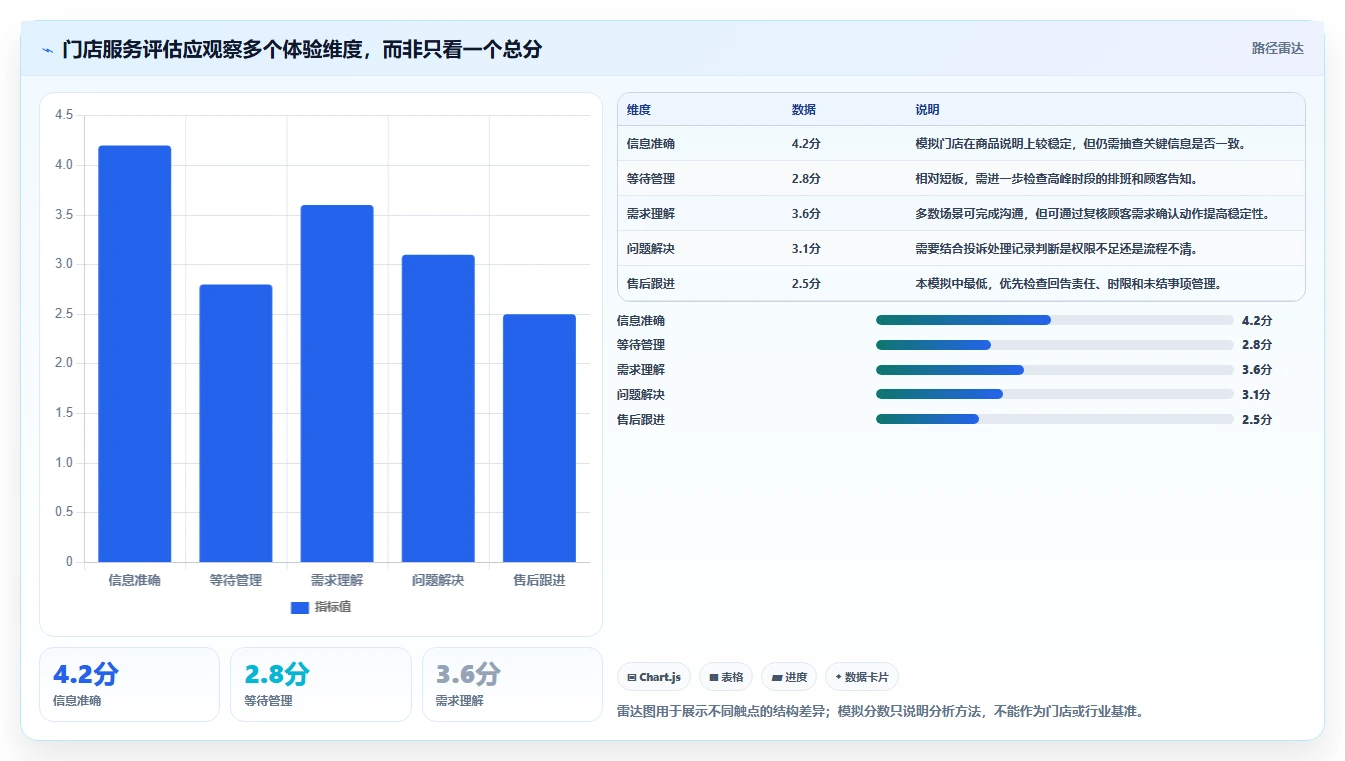
Task: Click the 2.8分 cell in the table
Action: 806,178
